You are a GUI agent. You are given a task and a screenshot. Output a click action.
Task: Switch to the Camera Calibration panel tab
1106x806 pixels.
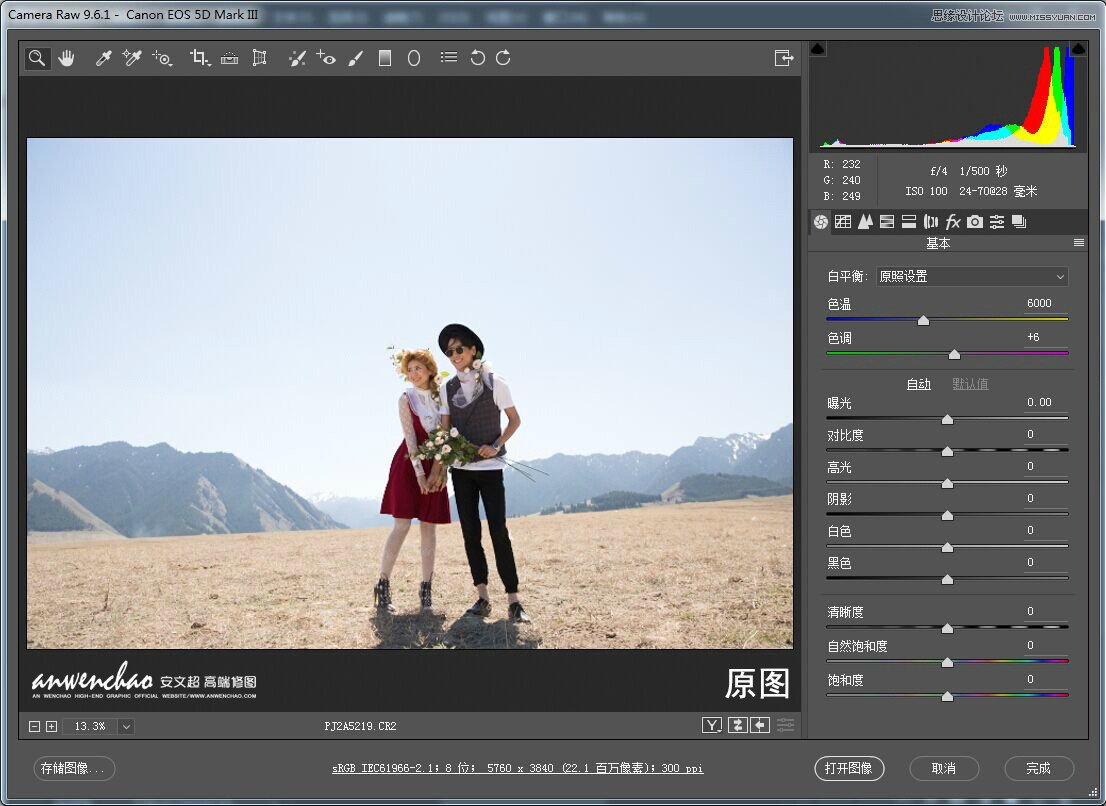[x=975, y=222]
